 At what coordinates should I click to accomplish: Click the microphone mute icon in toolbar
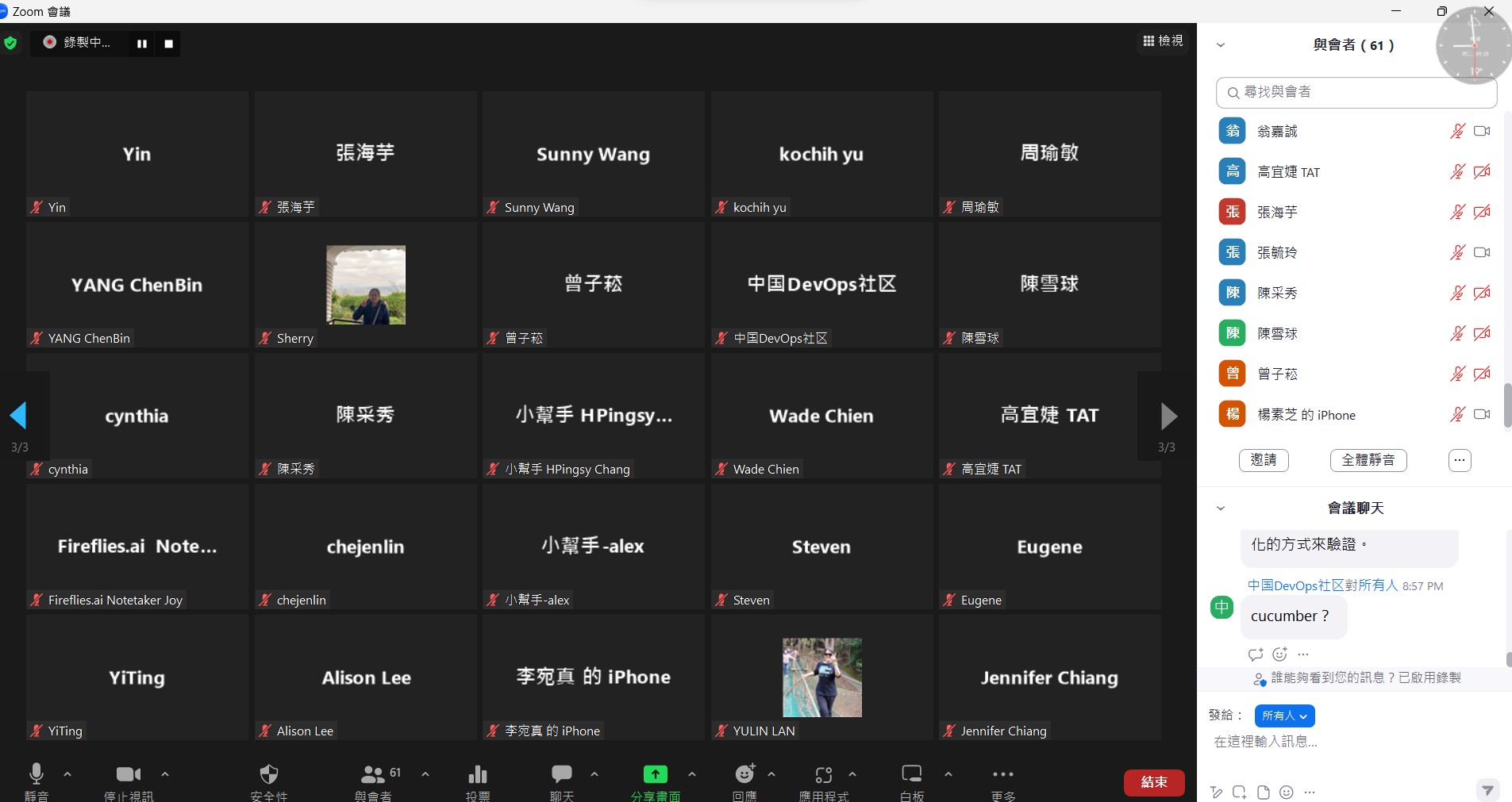pos(37,773)
